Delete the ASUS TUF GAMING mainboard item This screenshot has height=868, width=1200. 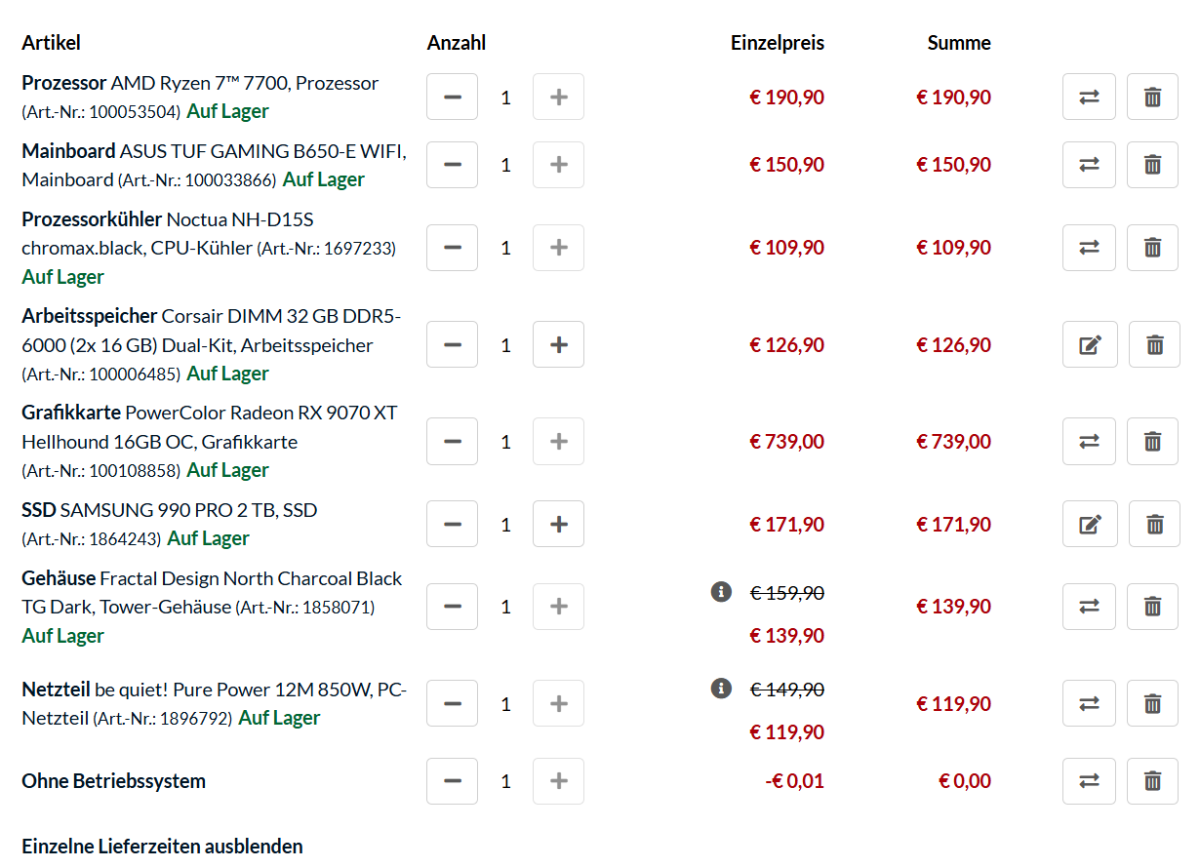(x=1153, y=165)
